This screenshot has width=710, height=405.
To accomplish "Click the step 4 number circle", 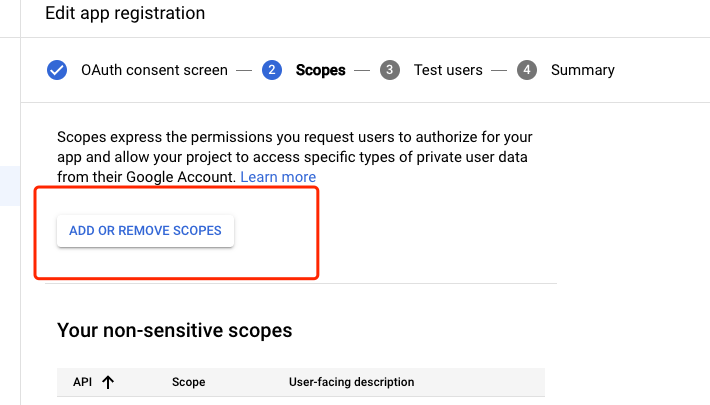I will click(527, 70).
